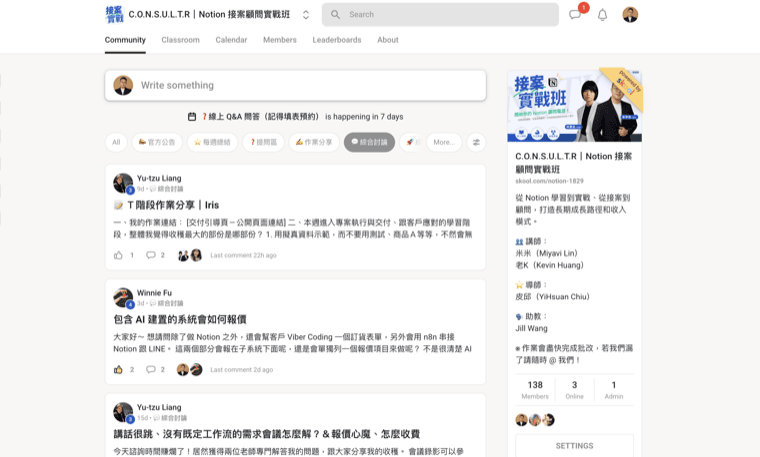Open profile avatar menu in header
The image size is (760, 457).
630,15
